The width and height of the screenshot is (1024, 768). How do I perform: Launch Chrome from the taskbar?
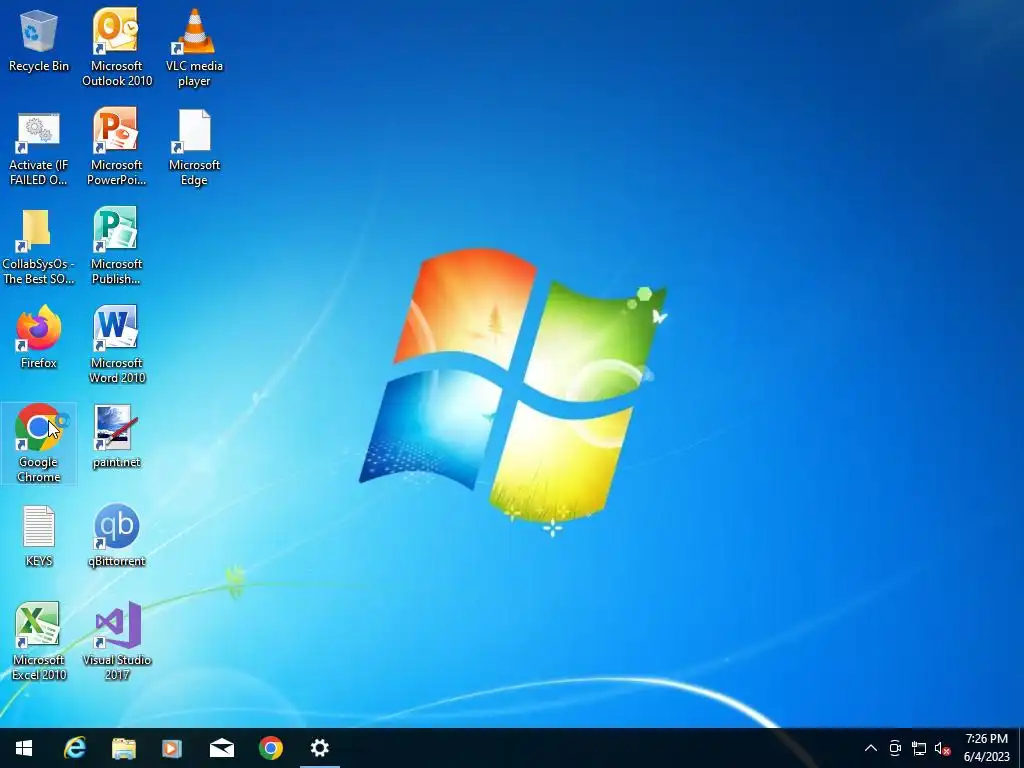tap(270, 748)
